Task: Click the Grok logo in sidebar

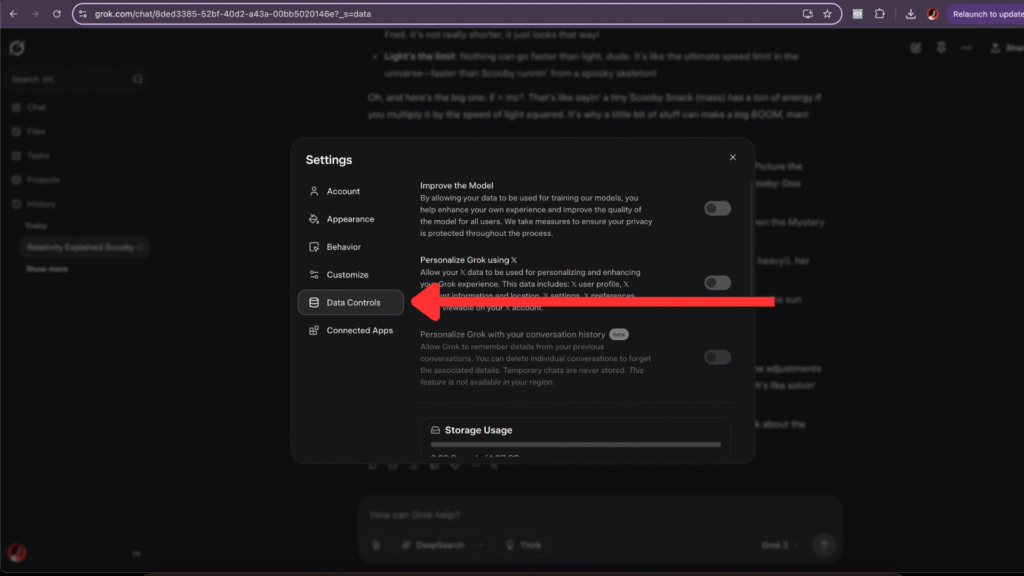Action: (17, 48)
